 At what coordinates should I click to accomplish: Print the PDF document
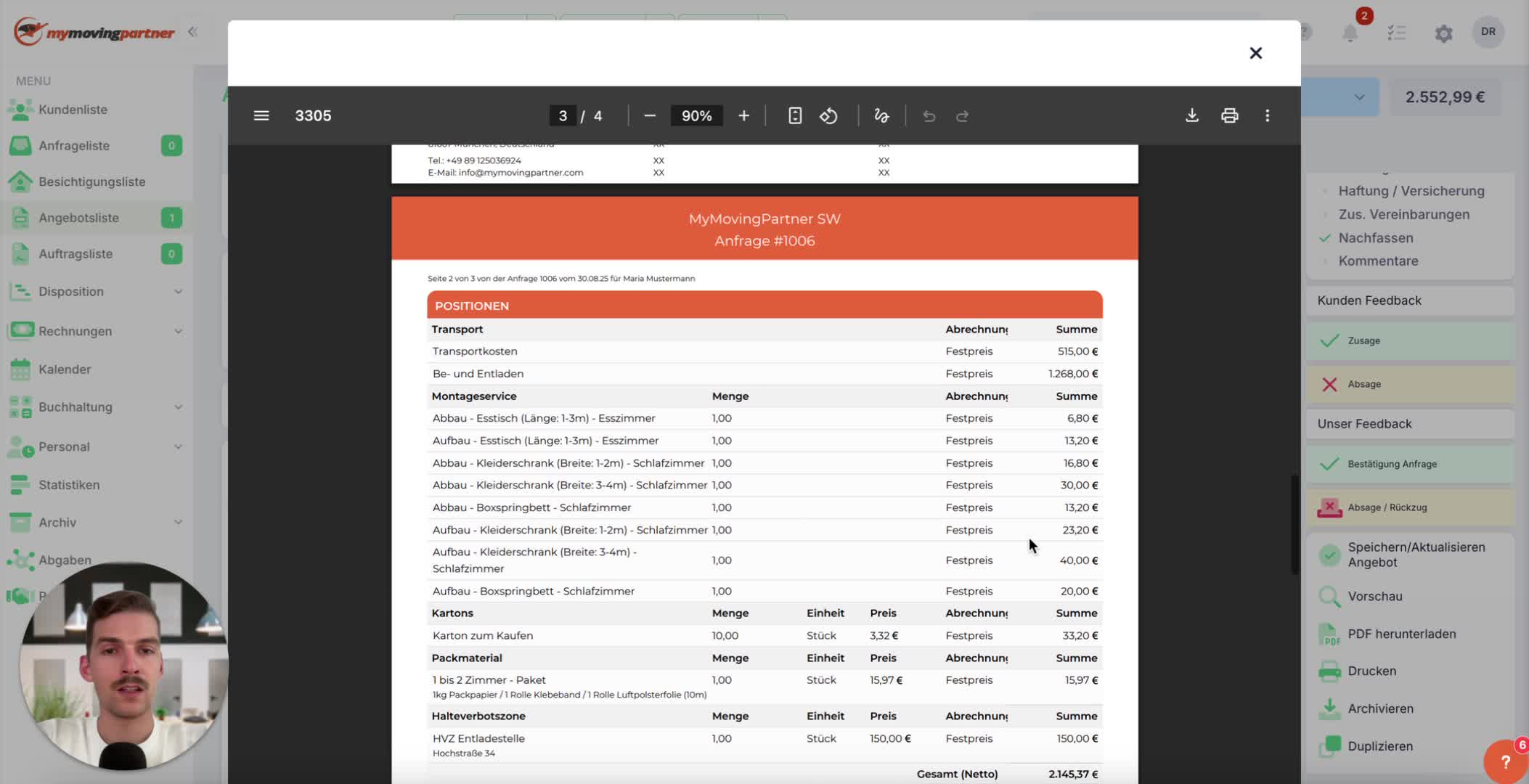coord(1229,116)
